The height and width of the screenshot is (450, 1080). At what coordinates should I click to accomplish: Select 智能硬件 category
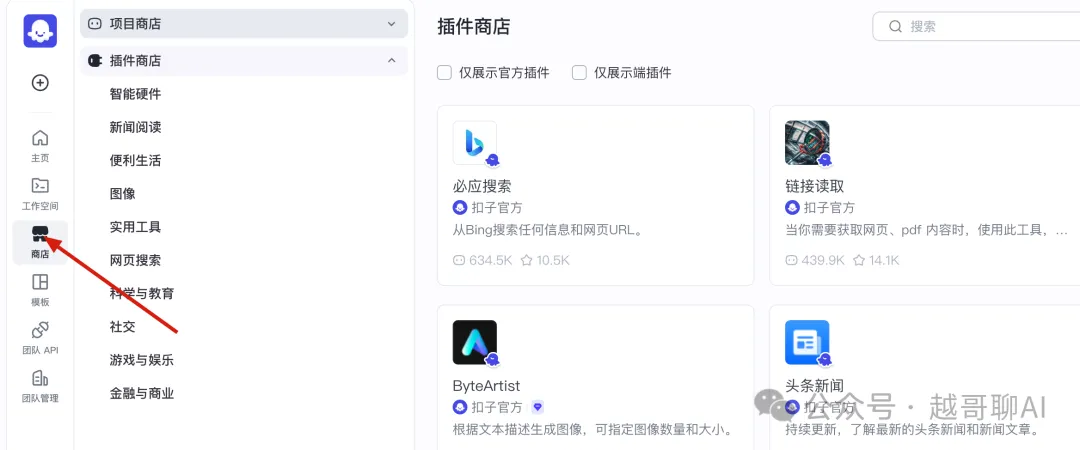click(135, 94)
